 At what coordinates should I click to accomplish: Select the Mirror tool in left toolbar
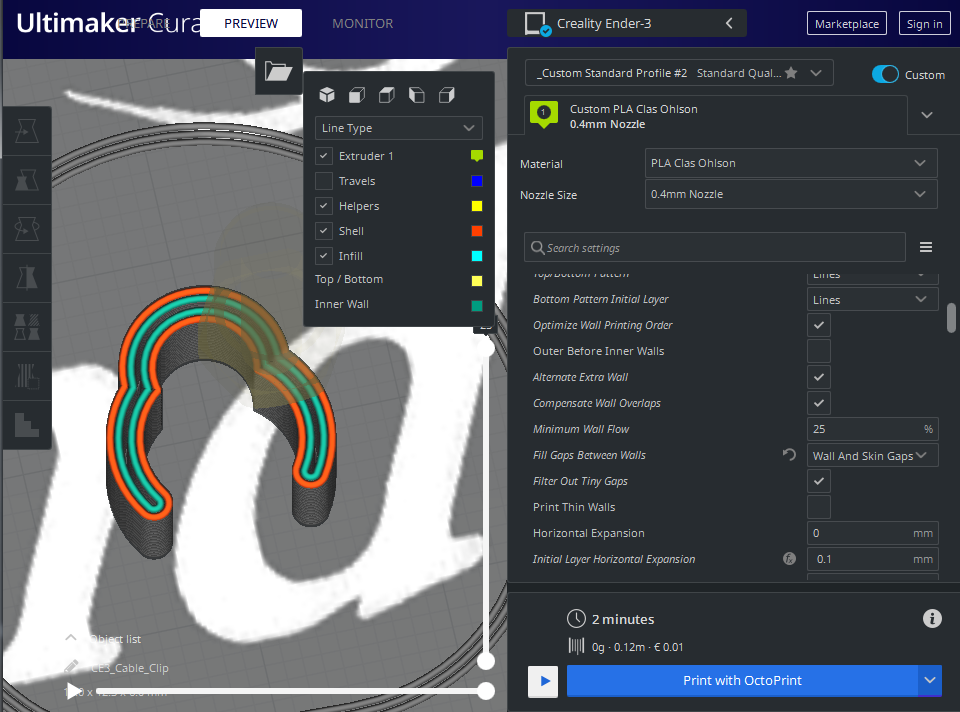coord(27,278)
